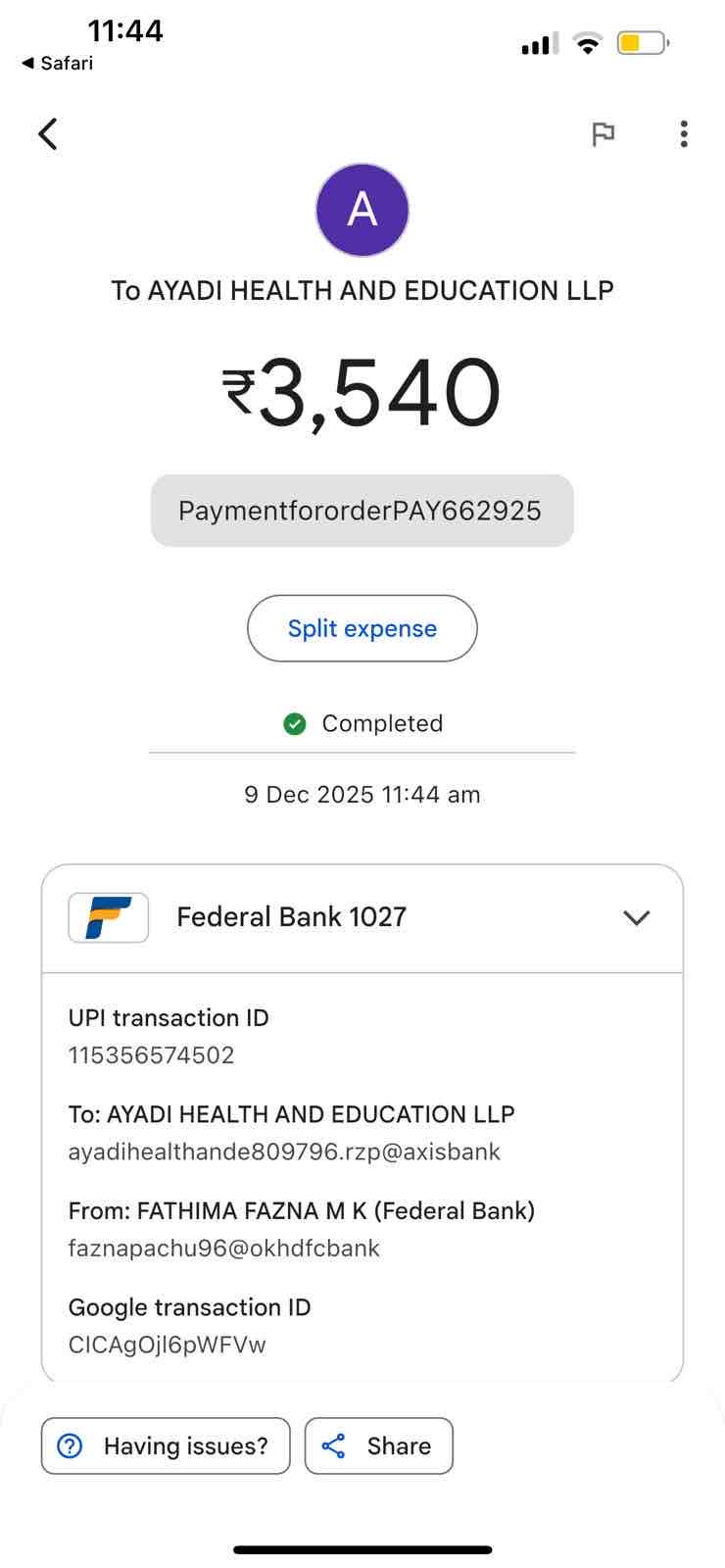This screenshot has height=1568, width=725.
Task: Tap the ₹3,540 amount
Action: 362,393
